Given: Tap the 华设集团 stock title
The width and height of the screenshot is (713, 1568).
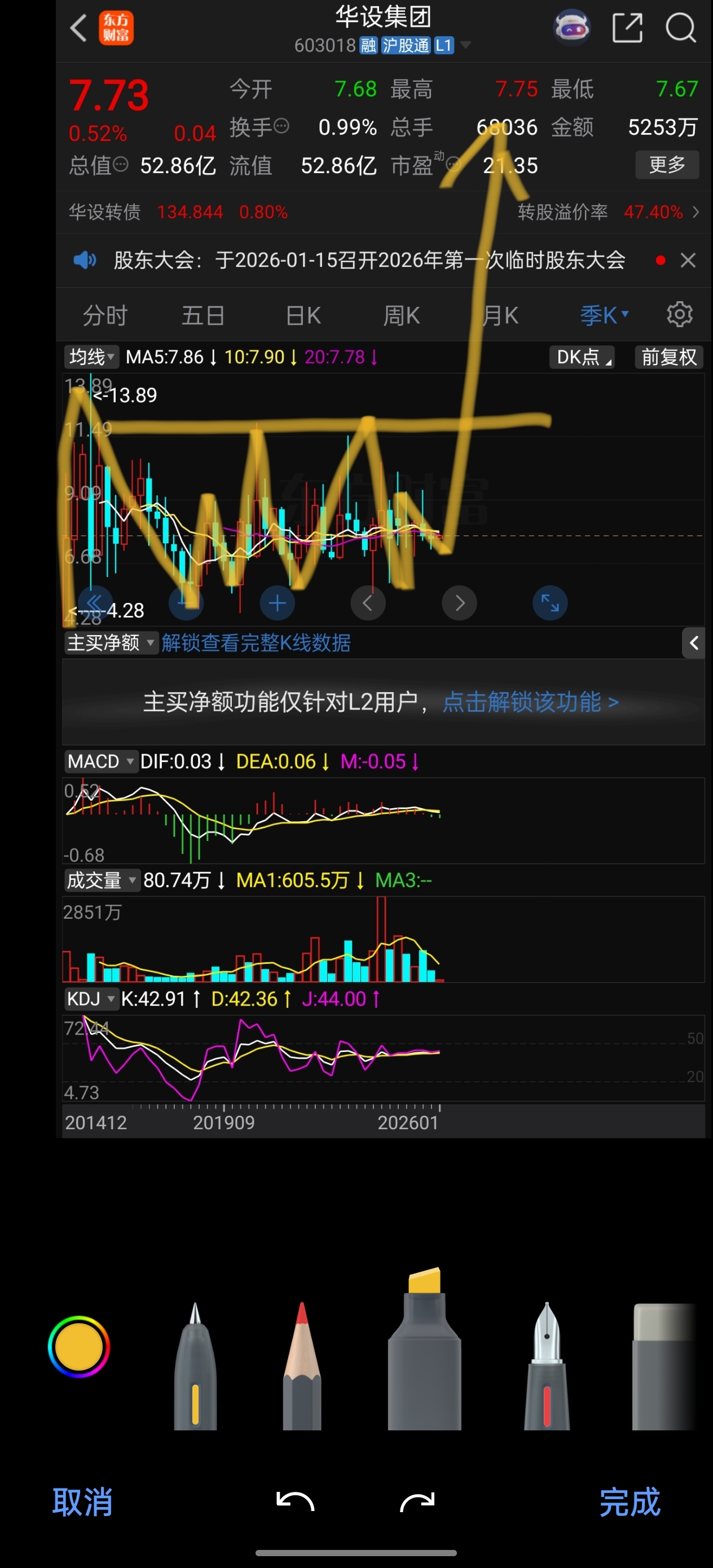Looking at the screenshot, I should [x=384, y=17].
